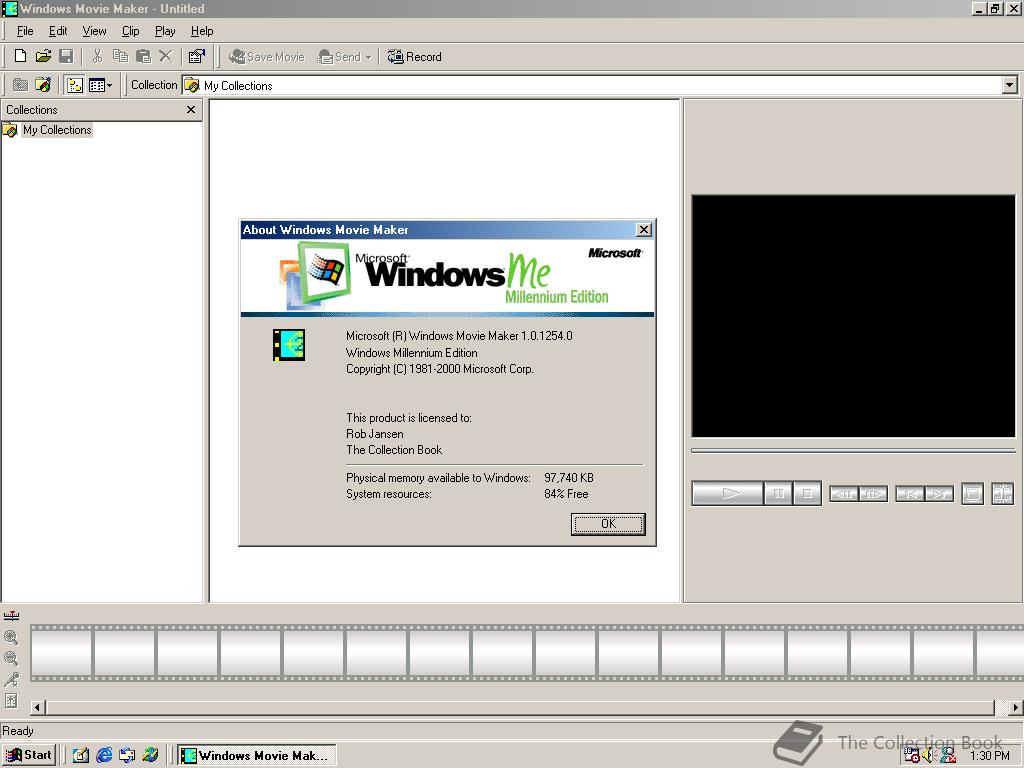Click the storyboard scroll right arrow

pos(1015,707)
